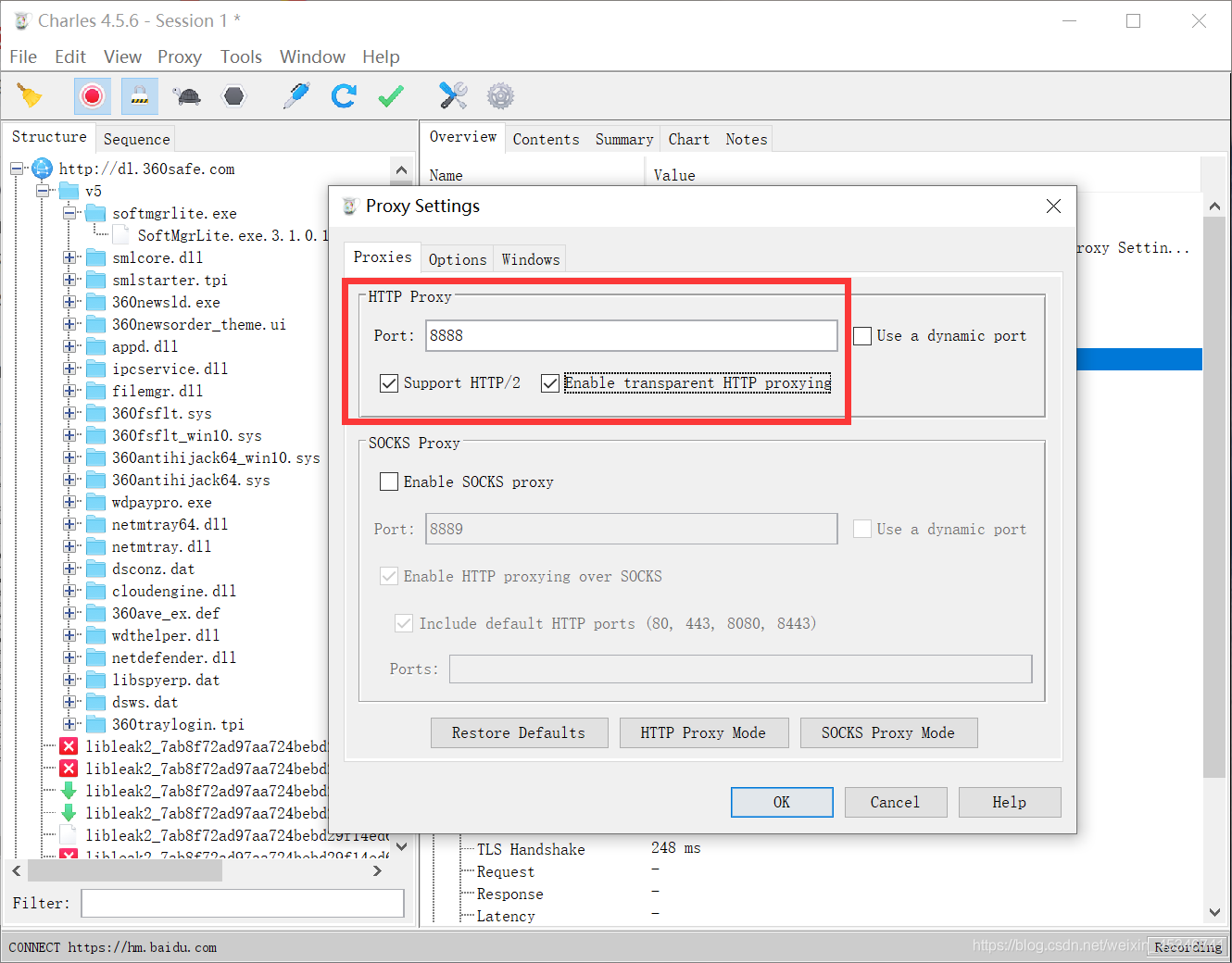Click HTTP Proxy Mode button

click(x=703, y=732)
